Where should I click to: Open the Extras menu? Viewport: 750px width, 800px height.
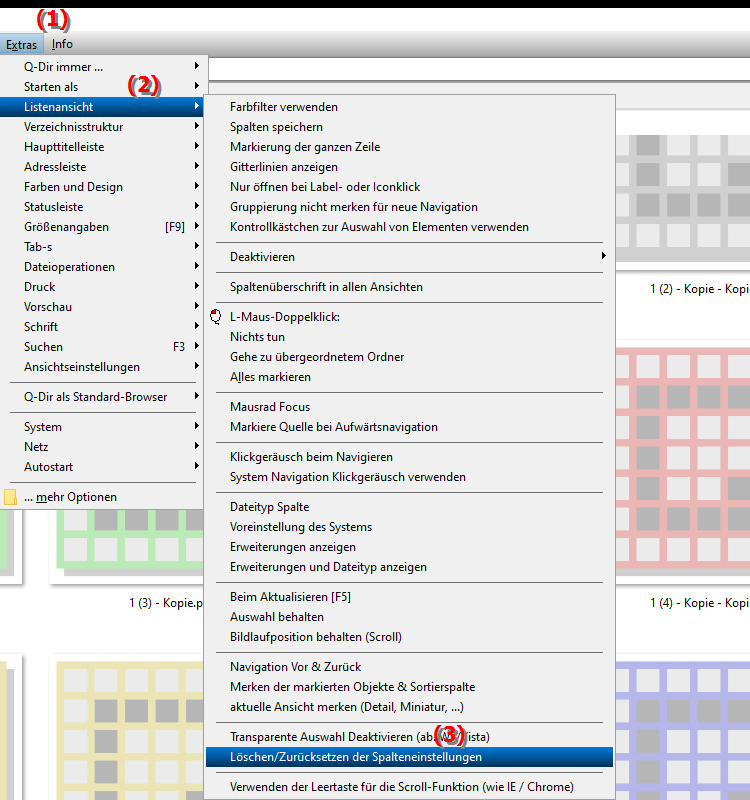pos(21,44)
